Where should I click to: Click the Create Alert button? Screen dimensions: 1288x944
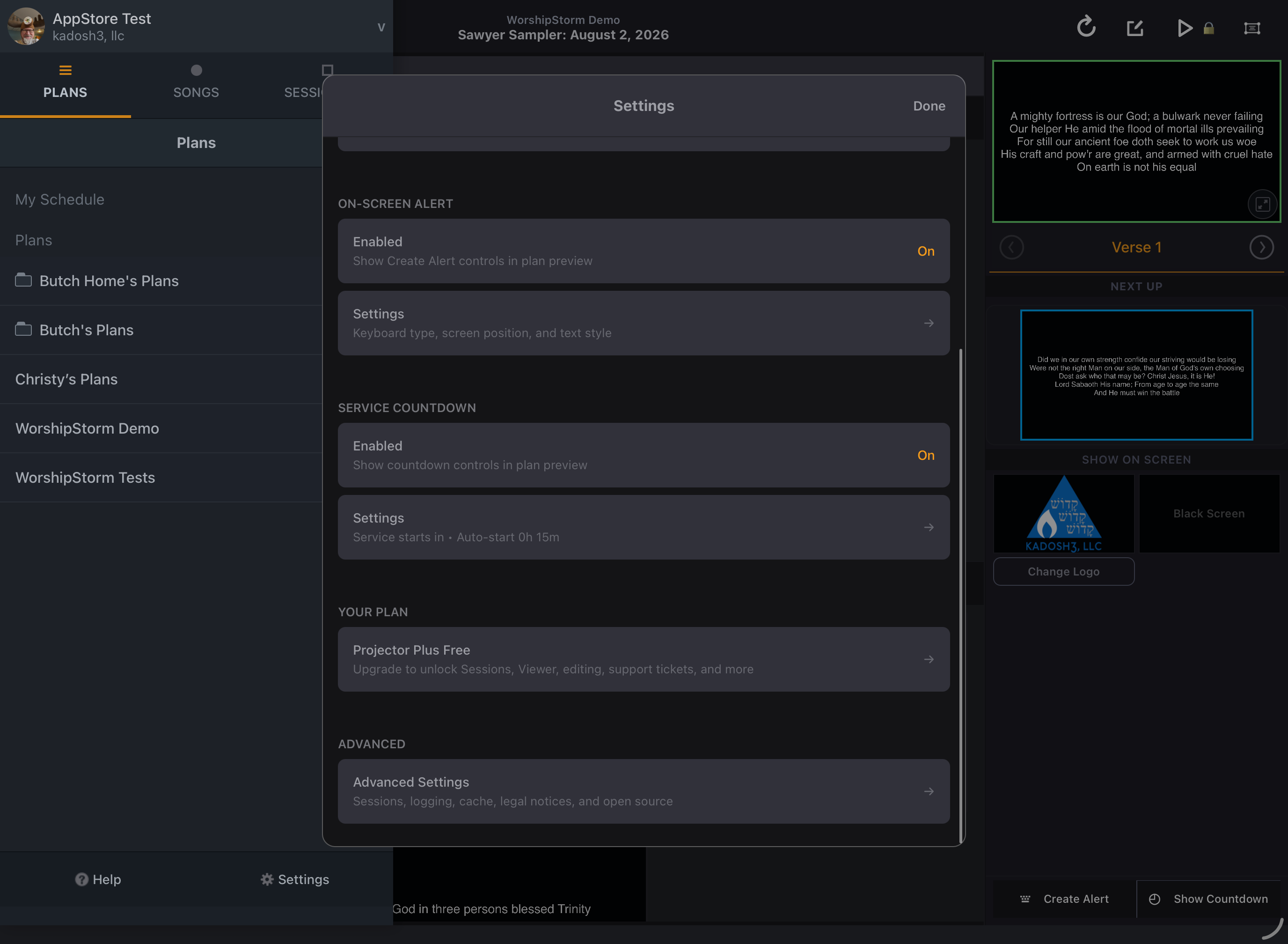pyautogui.click(x=1065, y=899)
